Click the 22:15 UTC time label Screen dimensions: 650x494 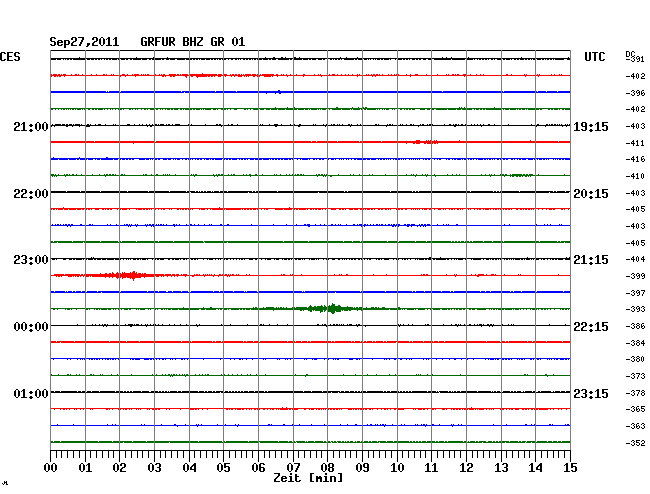(591, 327)
